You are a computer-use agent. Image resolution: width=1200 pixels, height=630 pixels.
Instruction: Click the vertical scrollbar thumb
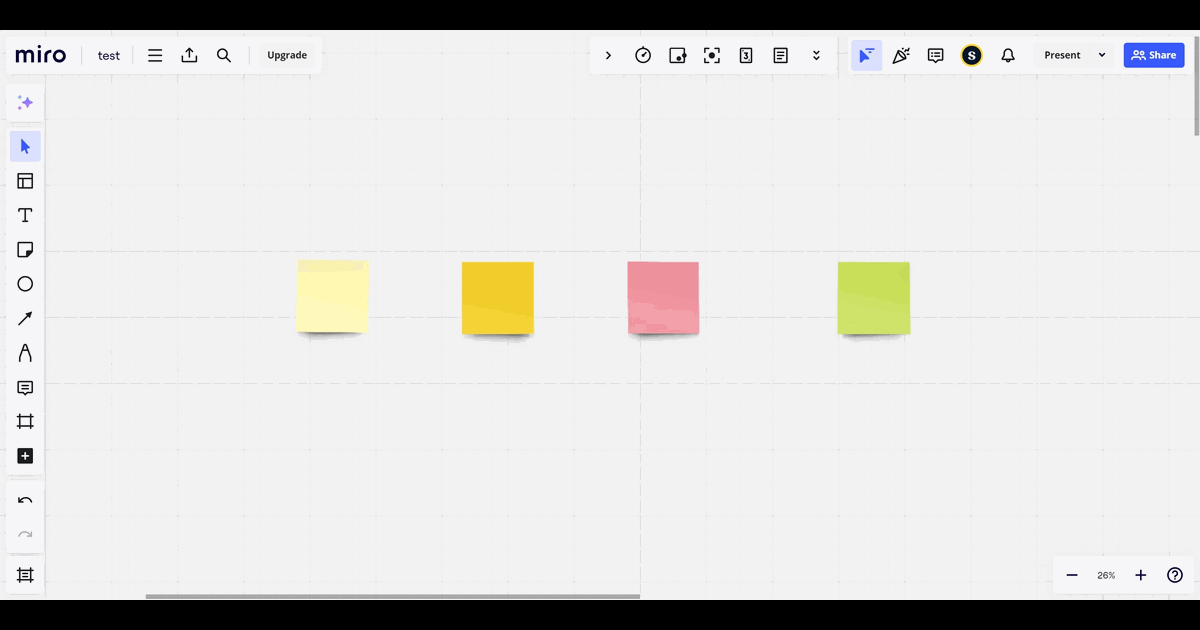point(1197,85)
